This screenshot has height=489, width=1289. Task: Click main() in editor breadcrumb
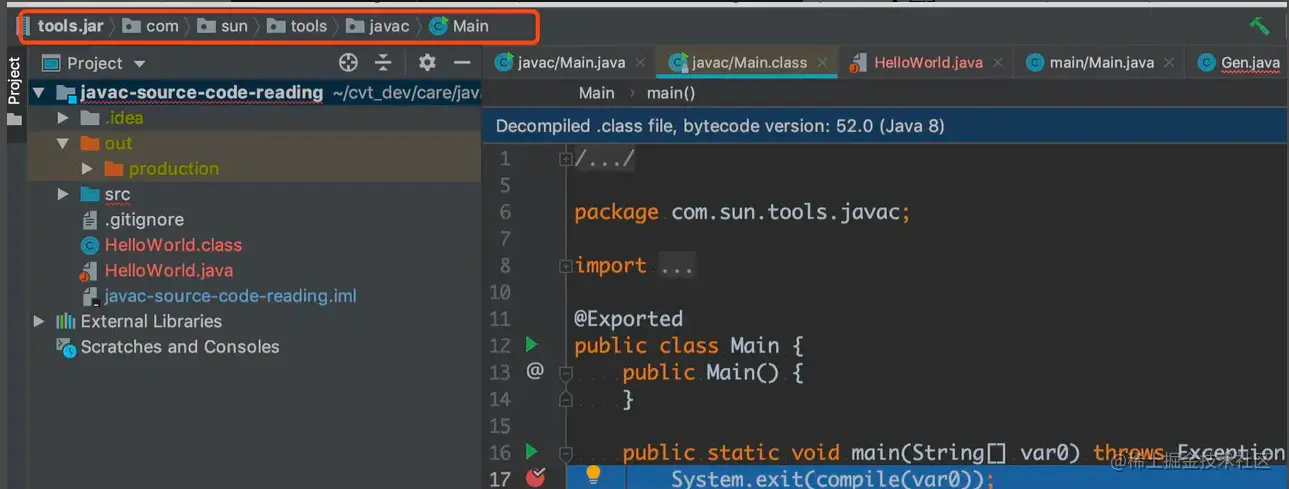[671, 93]
